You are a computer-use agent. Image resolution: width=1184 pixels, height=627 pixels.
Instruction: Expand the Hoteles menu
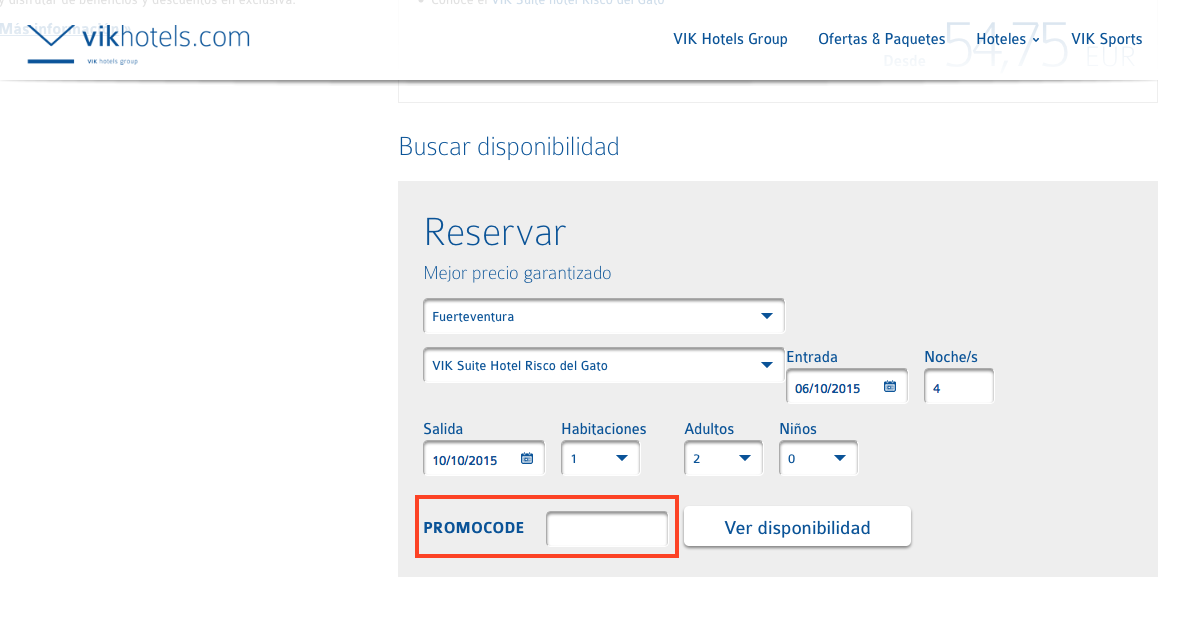[1008, 39]
